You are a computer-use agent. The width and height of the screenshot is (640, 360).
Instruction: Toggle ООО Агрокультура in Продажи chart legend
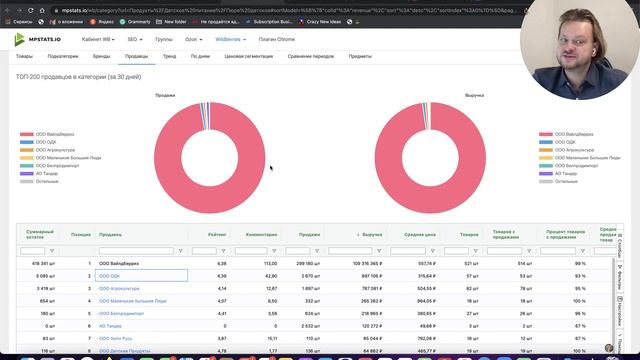click(47, 150)
